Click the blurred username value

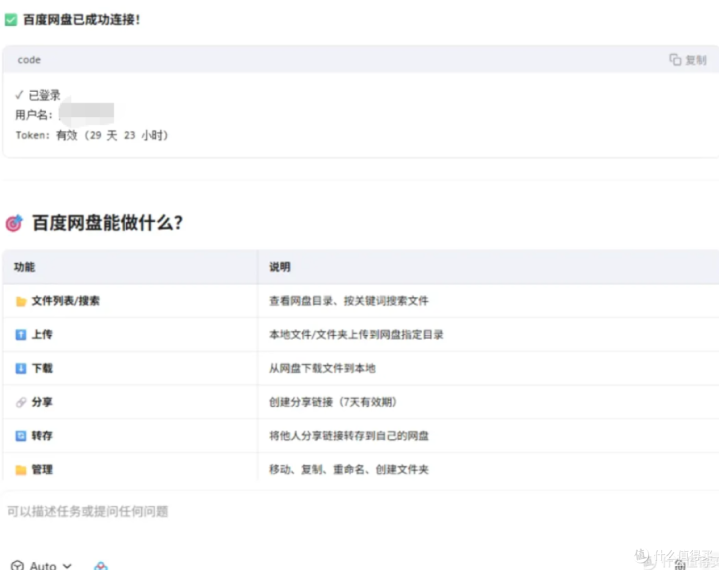click(x=87, y=114)
